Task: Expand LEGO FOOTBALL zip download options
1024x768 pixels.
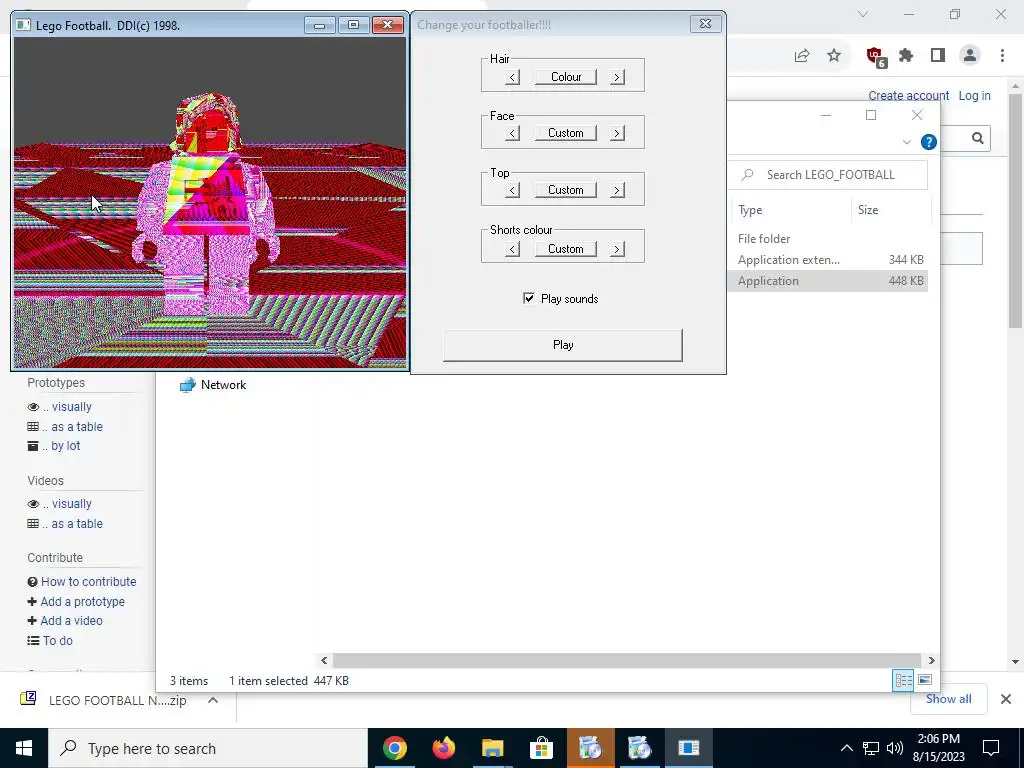Action: tap(212, 700)
